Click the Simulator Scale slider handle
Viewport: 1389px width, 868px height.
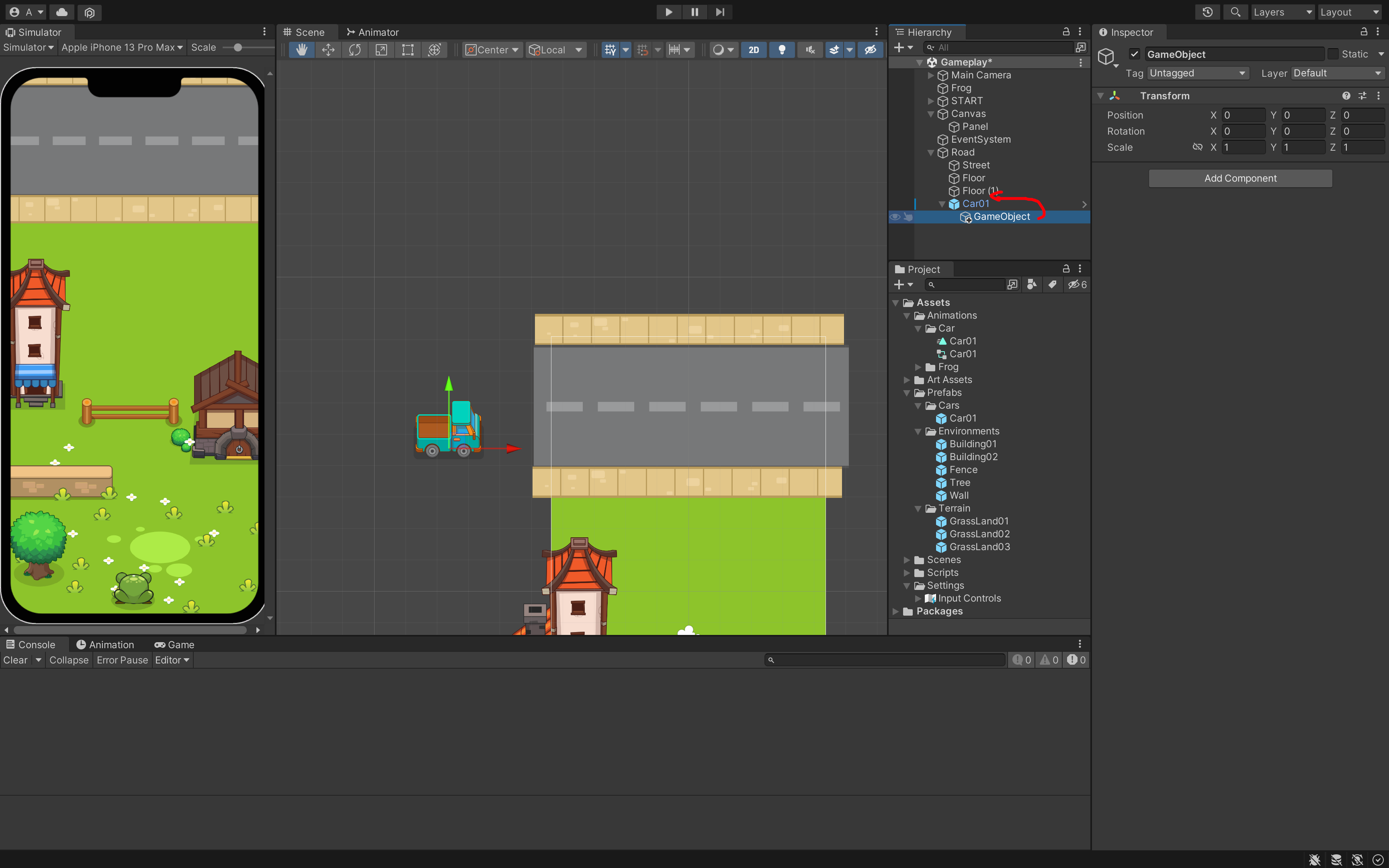(x=238, y=48)
